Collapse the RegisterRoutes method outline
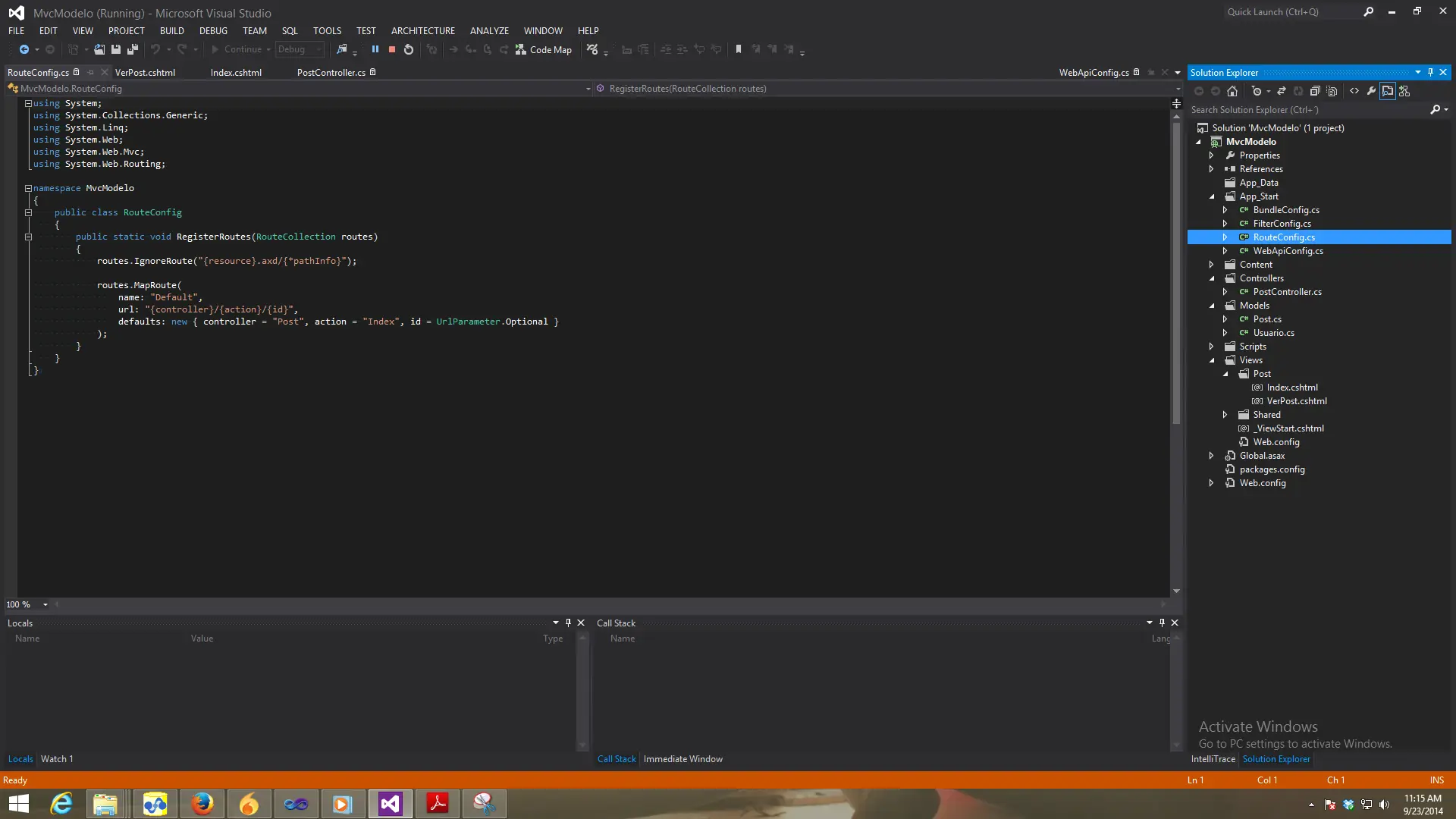 28,237
